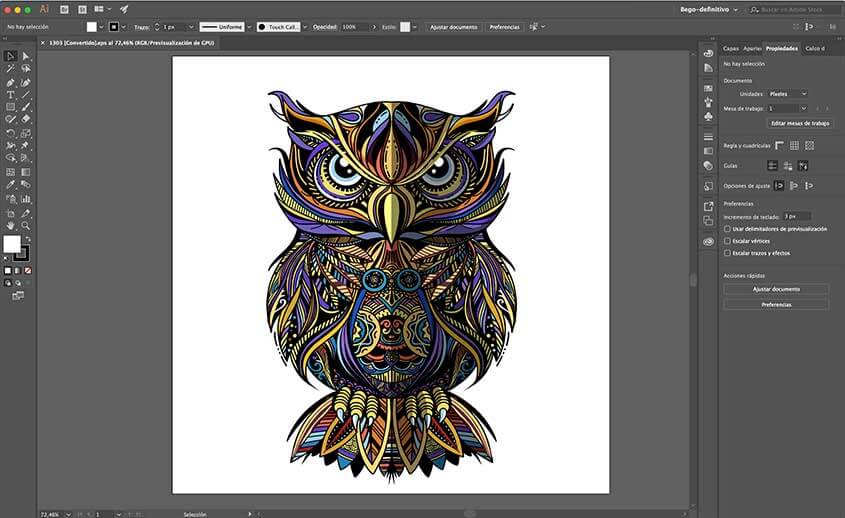Click the Incremento de teclado input field
Image resolution: width=845 pixels, height=518 pixels.
point(796,216)
